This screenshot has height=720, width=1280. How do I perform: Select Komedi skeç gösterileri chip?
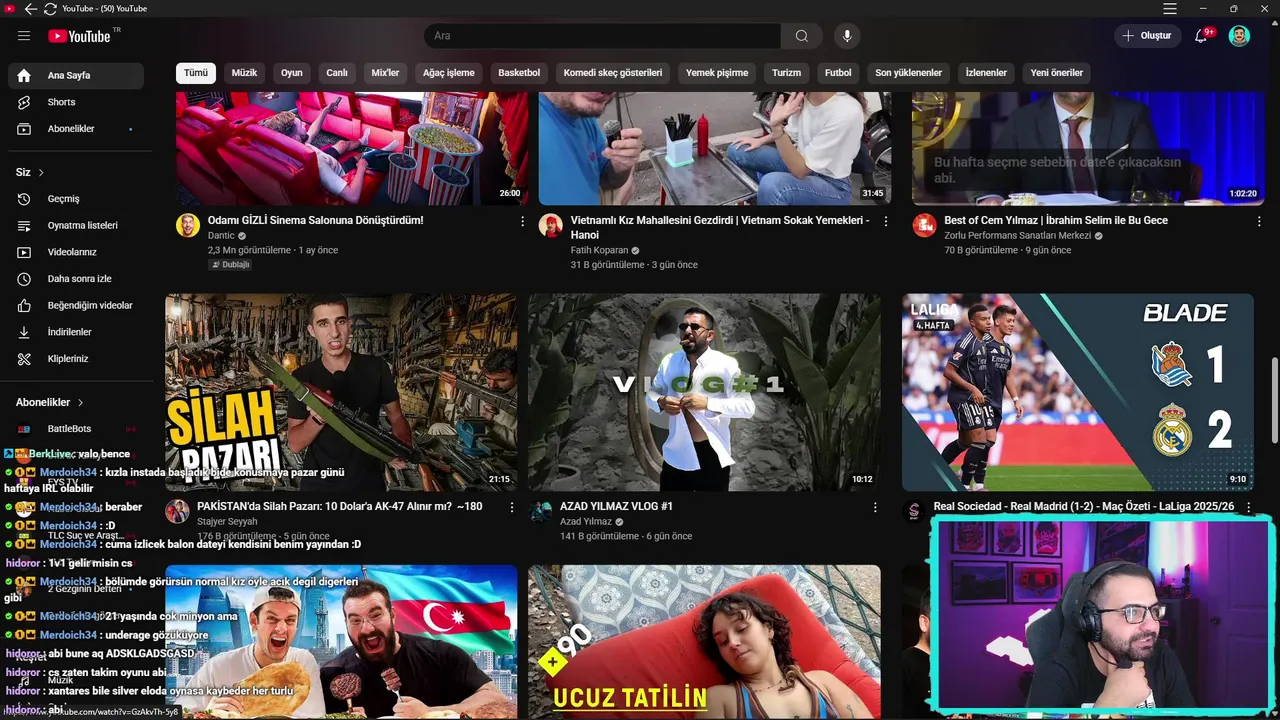pos(613,73)
